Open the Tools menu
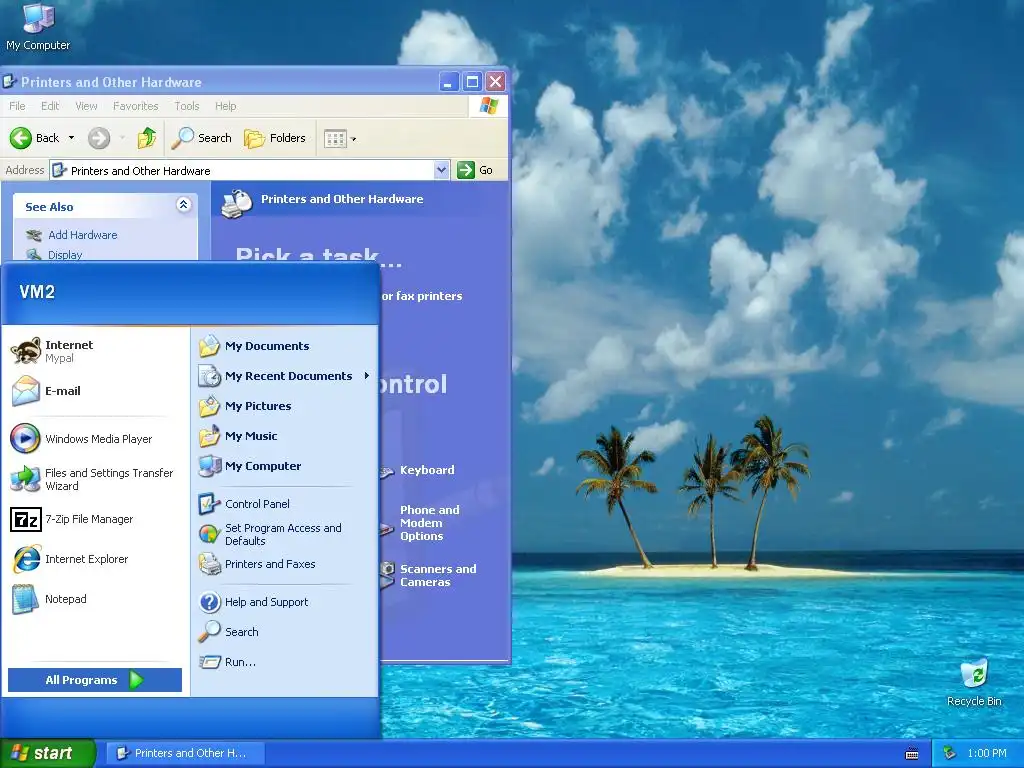Viewport: 1024px width, 768px height. click(187, 106)
